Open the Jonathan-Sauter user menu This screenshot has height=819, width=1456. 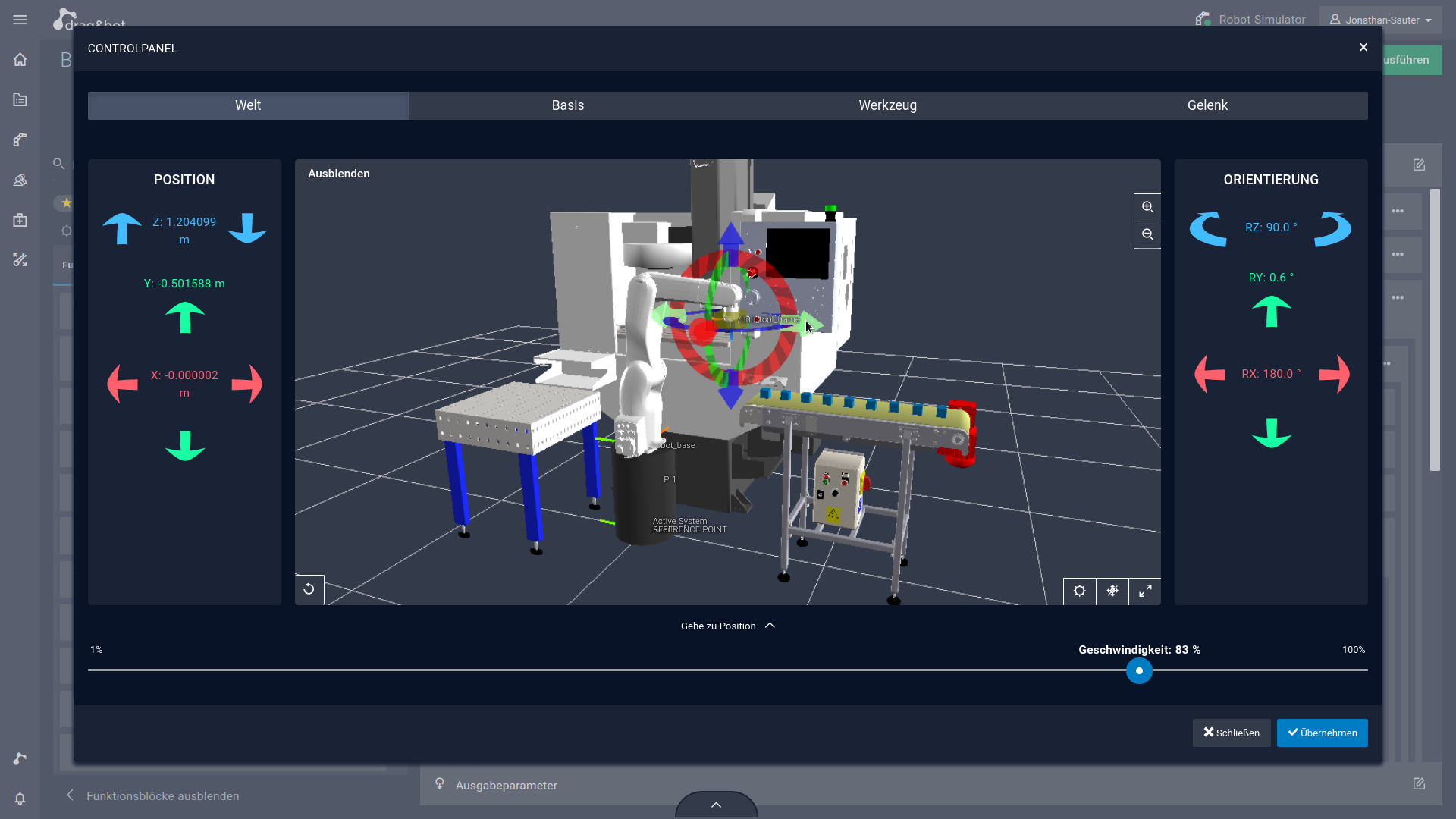coord(1380,20)
